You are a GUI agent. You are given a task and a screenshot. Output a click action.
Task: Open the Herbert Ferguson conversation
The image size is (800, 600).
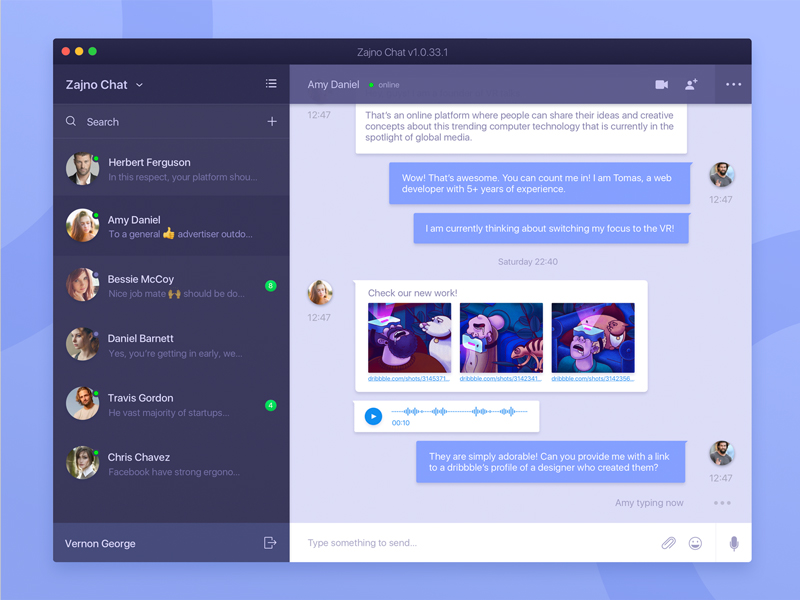pos(171,169)
